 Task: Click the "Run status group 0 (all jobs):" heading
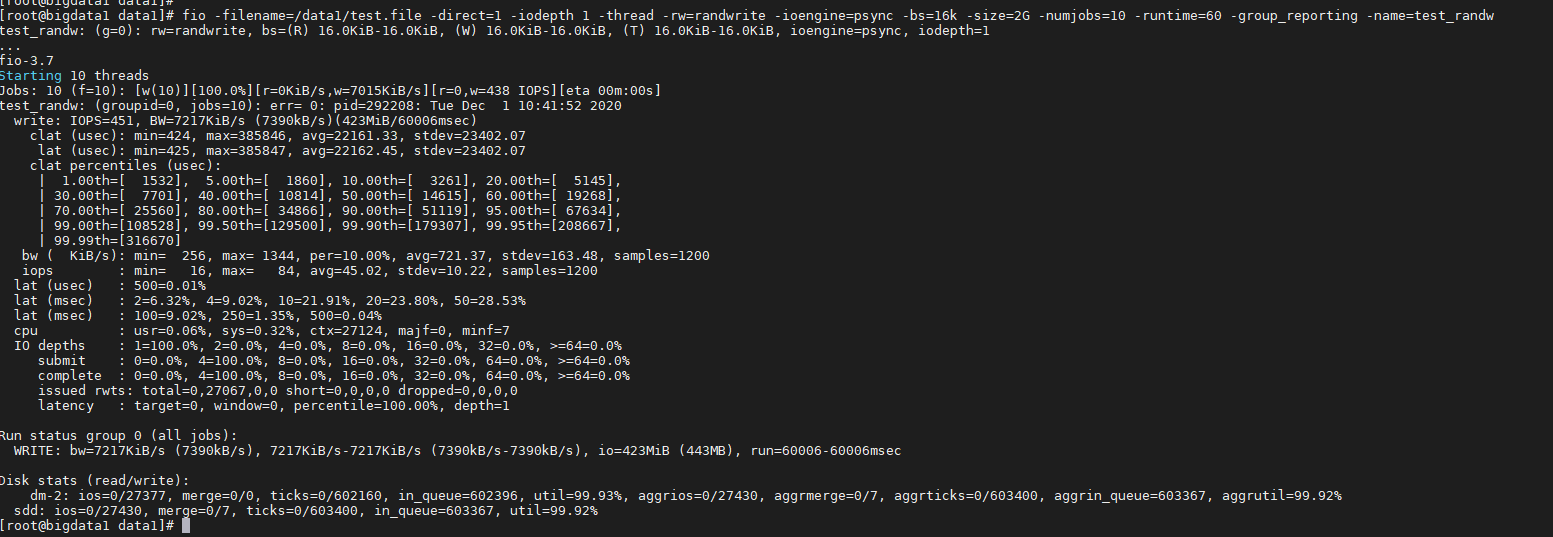click(119, 436)
